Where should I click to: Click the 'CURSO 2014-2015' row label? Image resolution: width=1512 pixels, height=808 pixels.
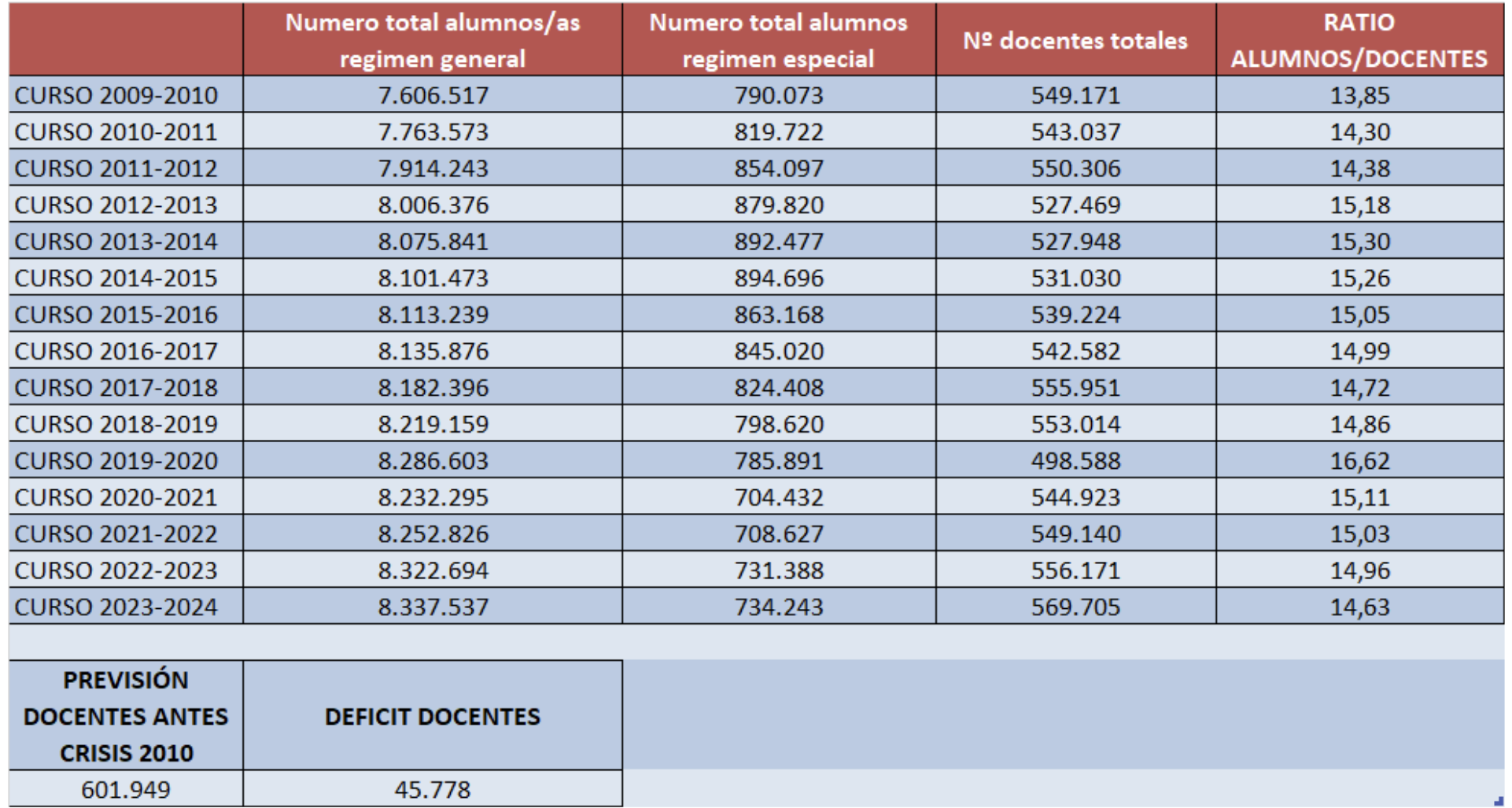point(116,279)
